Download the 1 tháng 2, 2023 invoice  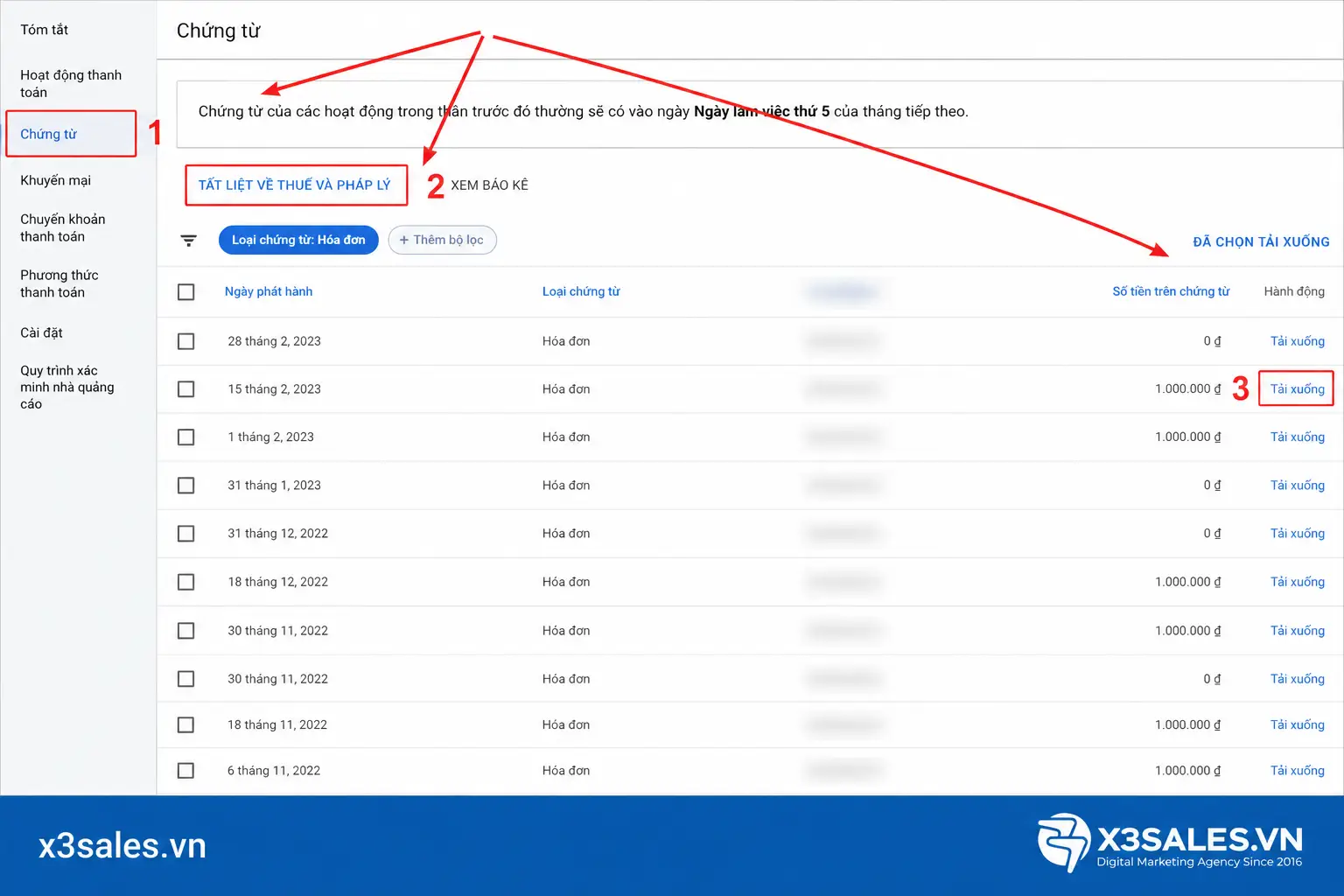click(x=1298, y=437)
